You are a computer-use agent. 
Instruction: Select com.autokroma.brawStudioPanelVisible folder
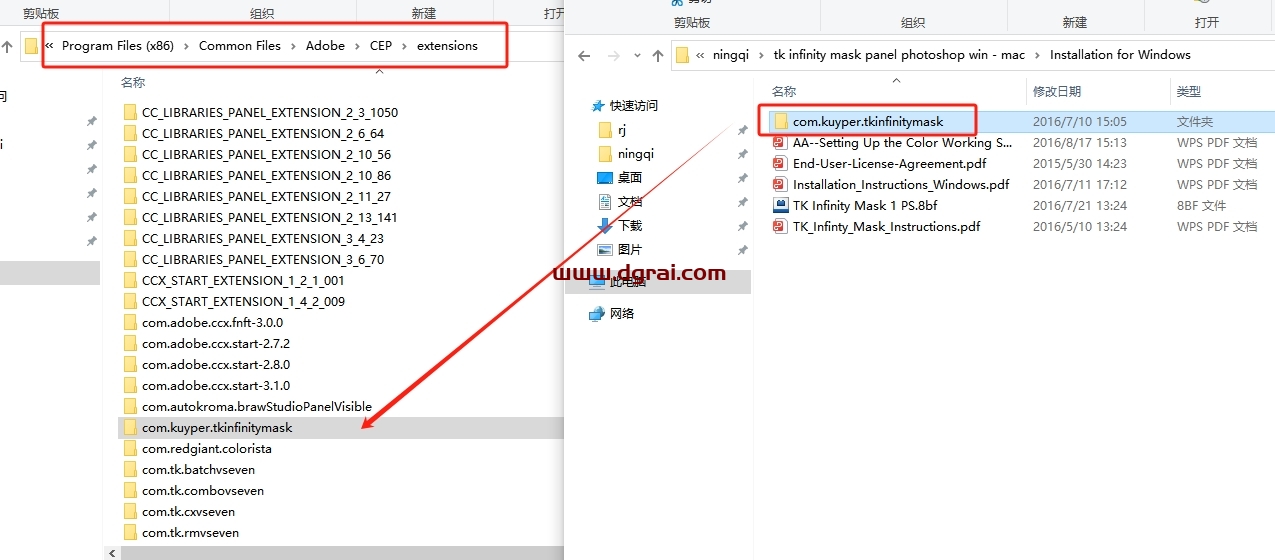click(257, 407)
